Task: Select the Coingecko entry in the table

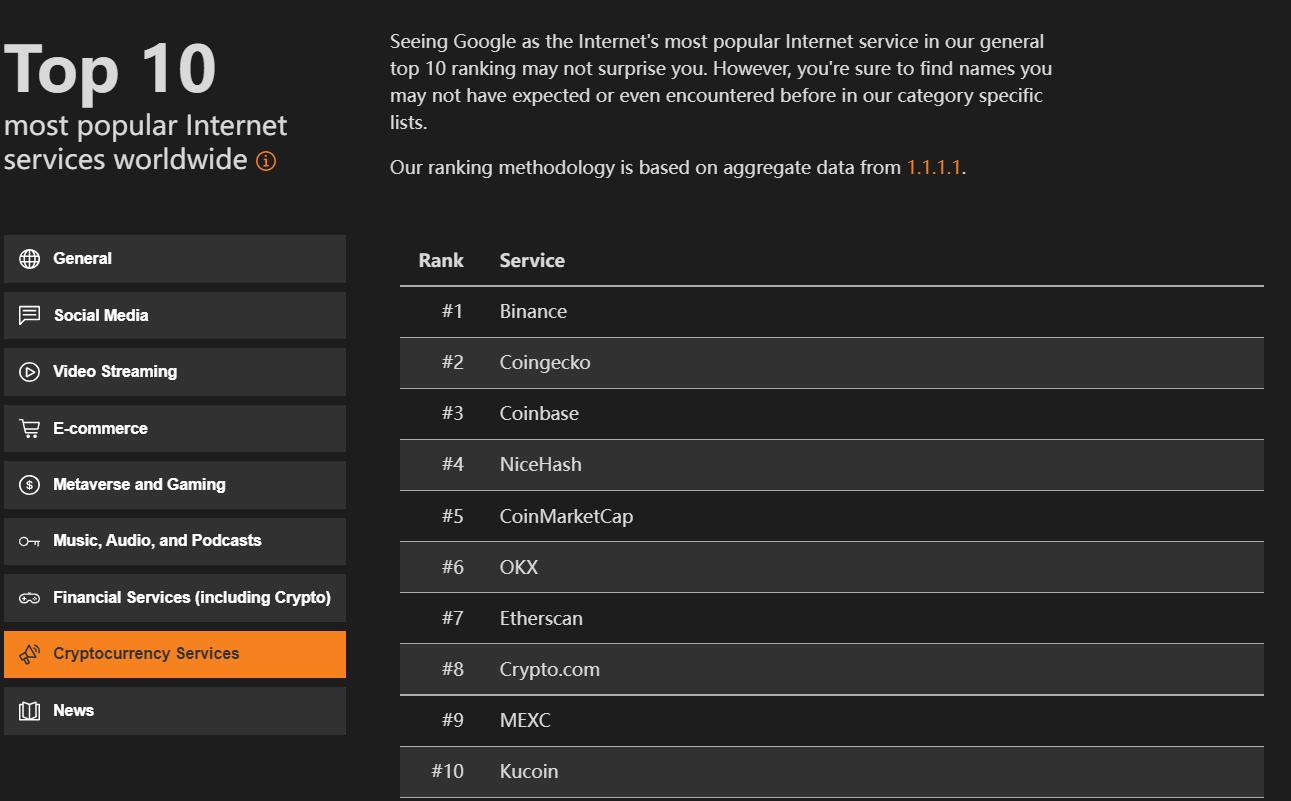Action: pos(545,363)
